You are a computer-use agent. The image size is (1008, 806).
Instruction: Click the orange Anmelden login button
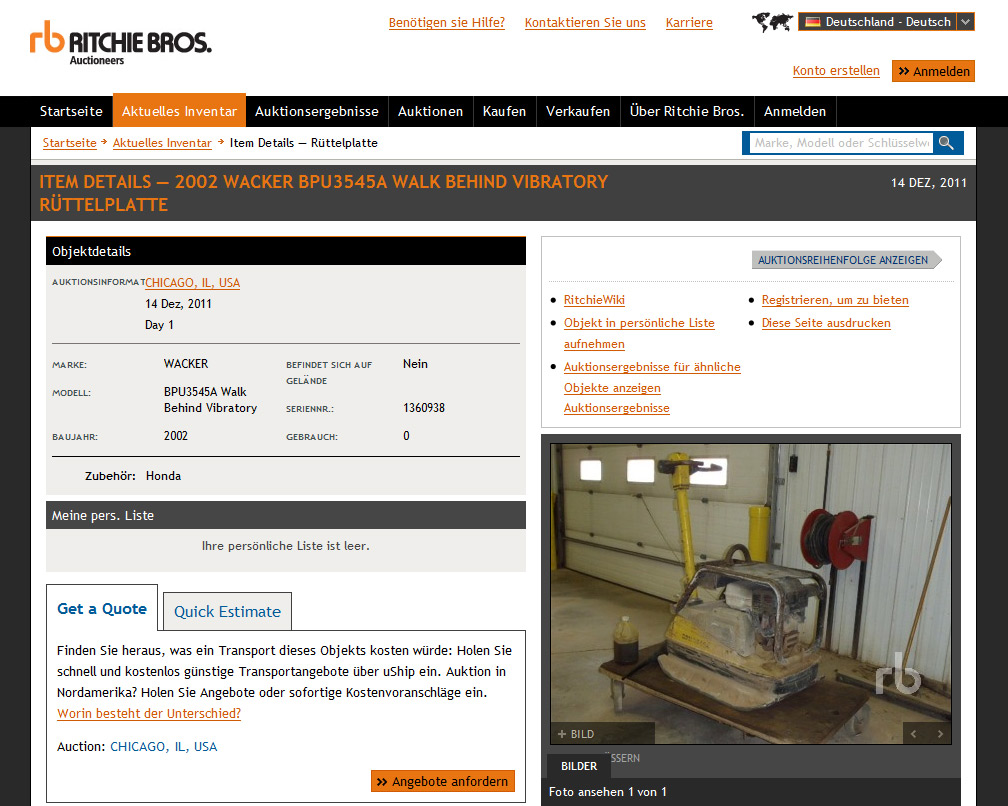(x=933, y=71)
